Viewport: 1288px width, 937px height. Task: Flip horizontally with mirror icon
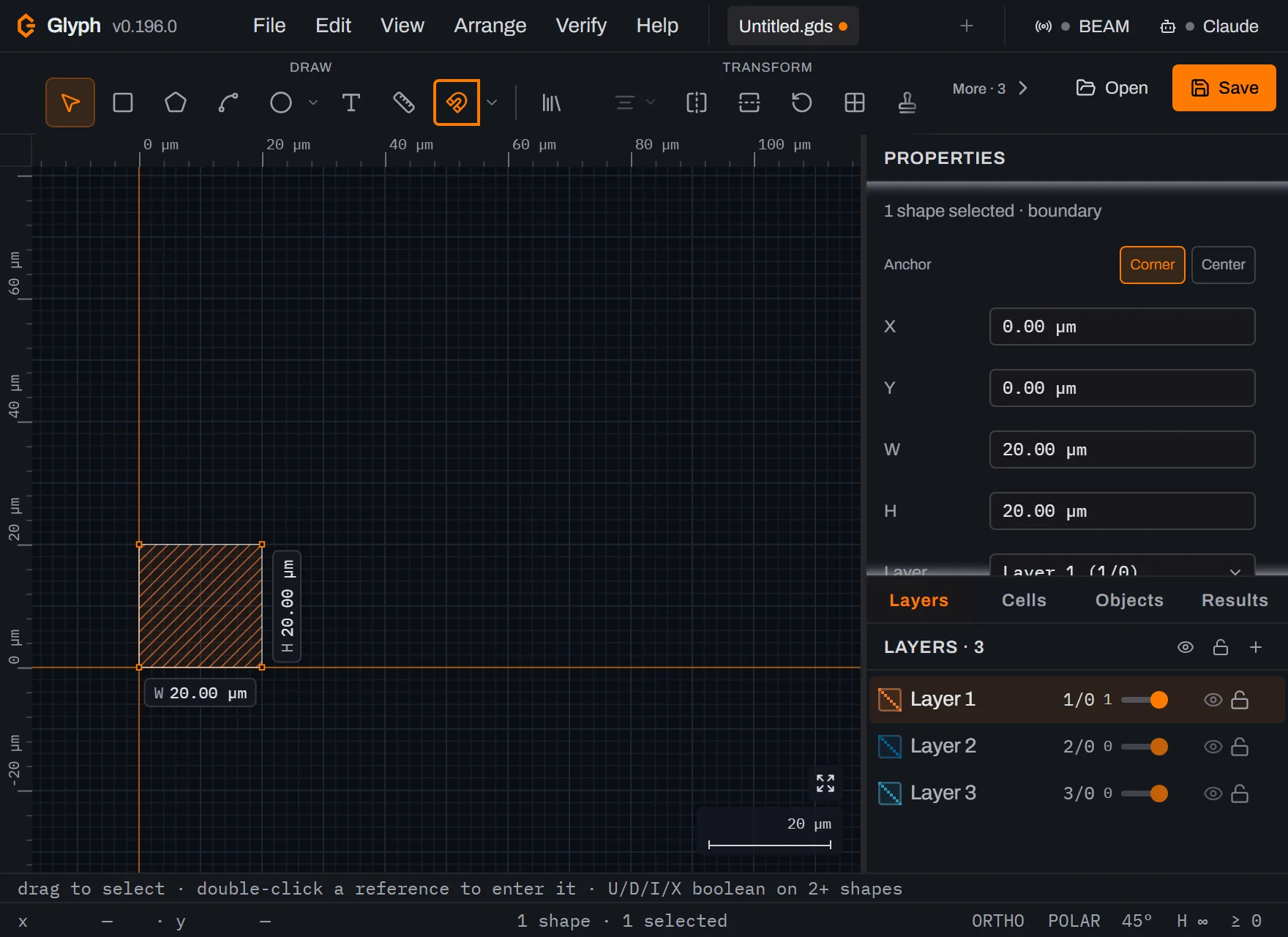coord(697,102)
